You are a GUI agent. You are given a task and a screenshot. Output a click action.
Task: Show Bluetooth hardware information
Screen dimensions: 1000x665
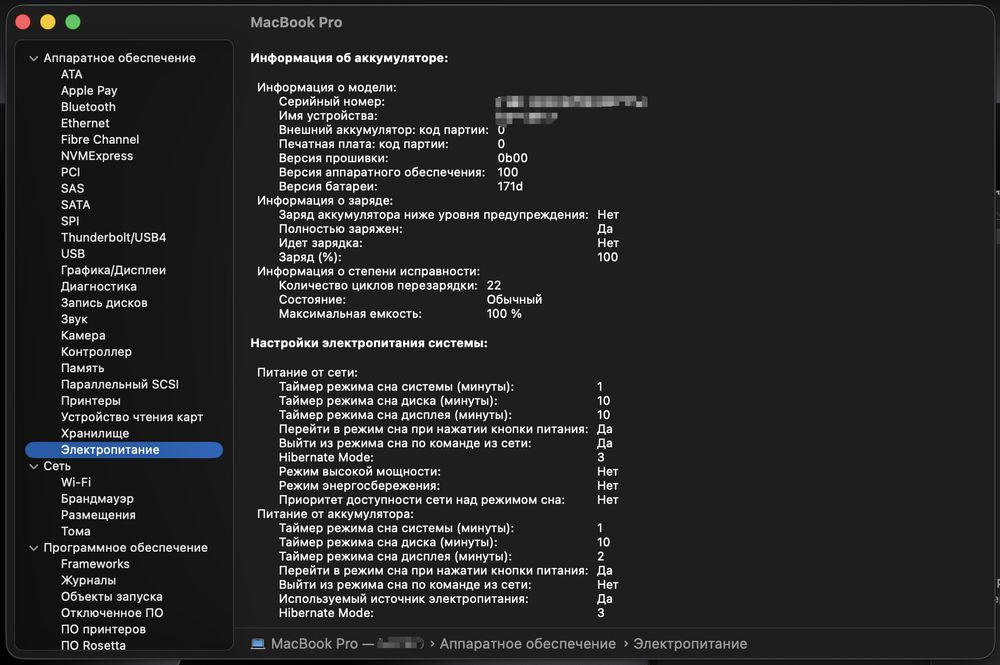click(x=88, y=106)
